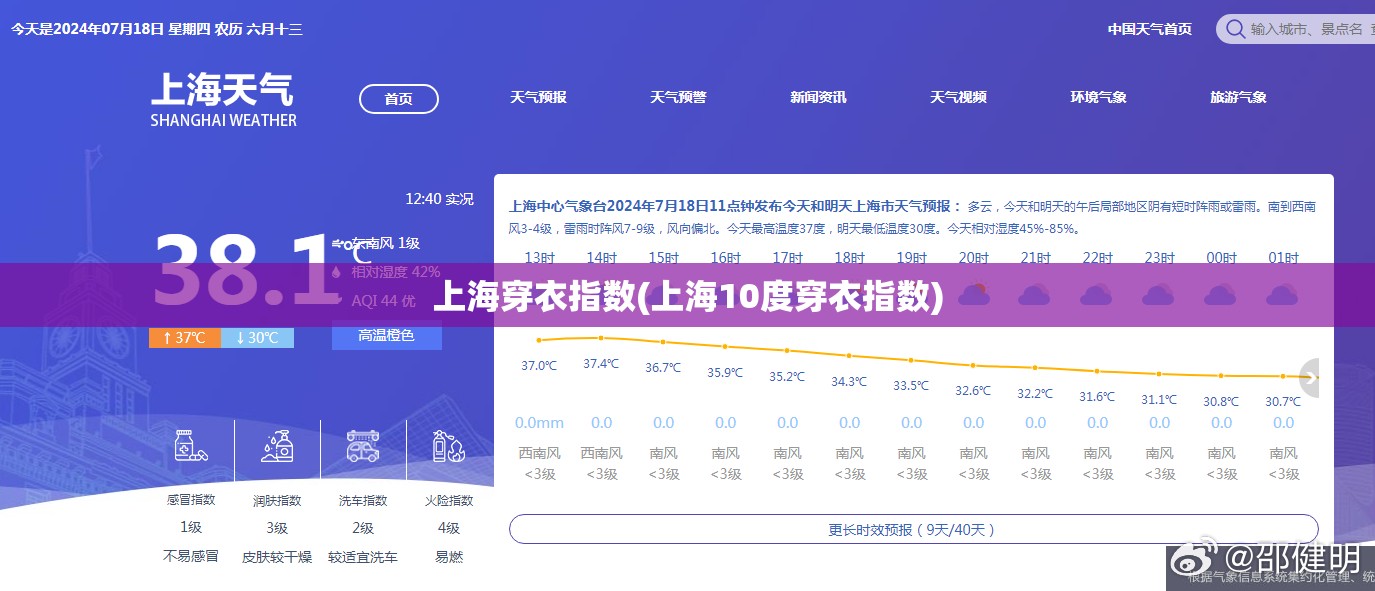
Task: Click the 较适宜洗车 index description
Action: pyautogui.click(x=363, y=556)
